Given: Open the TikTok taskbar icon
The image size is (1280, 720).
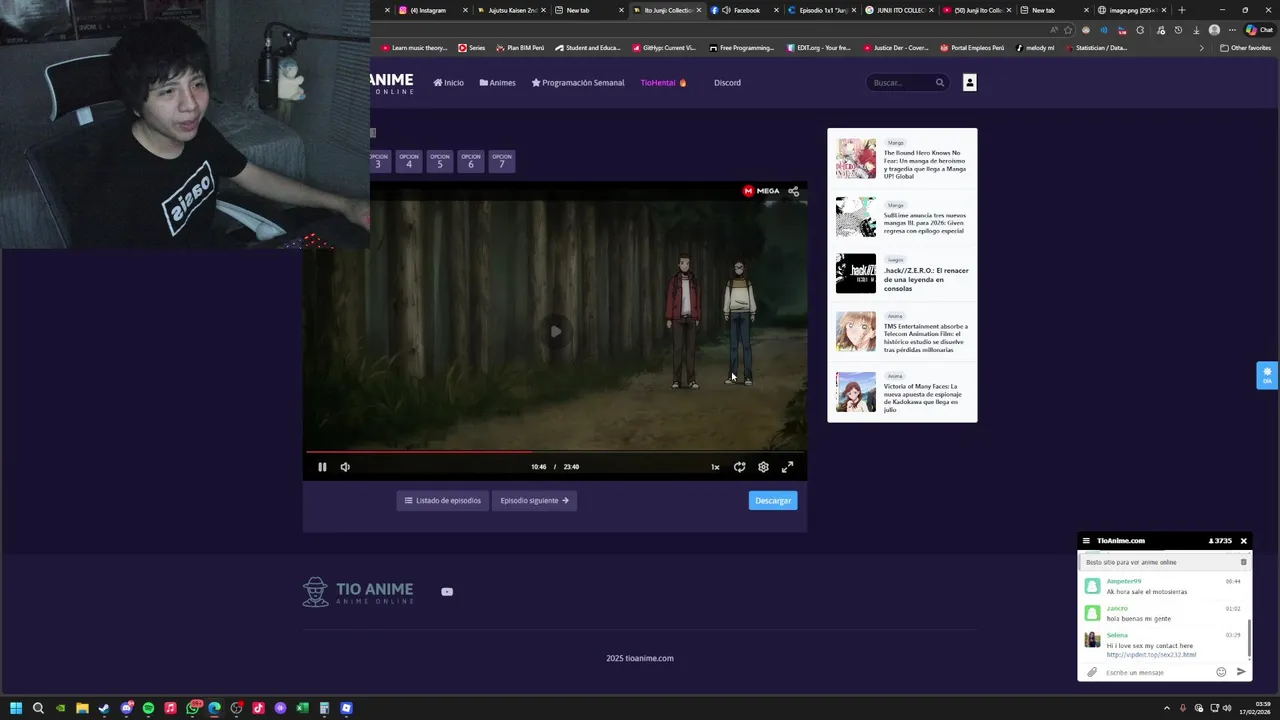Looking at the screenshot, I should coord(258,708).
